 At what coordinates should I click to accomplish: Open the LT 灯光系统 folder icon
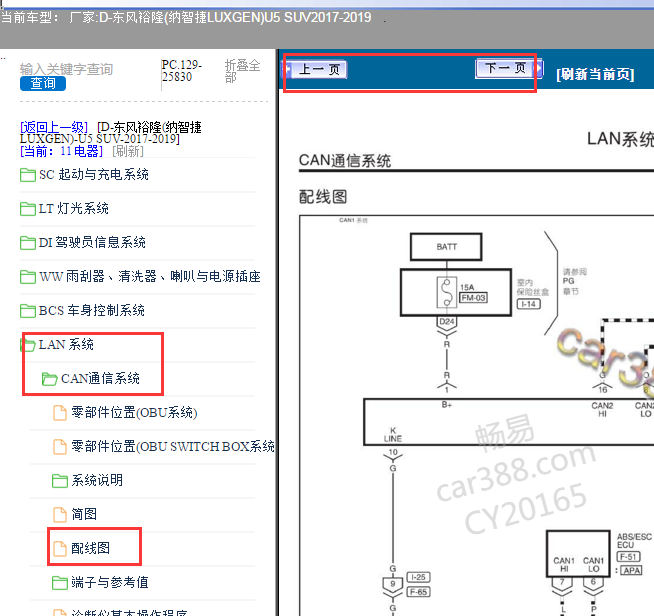tap(28, 209)
